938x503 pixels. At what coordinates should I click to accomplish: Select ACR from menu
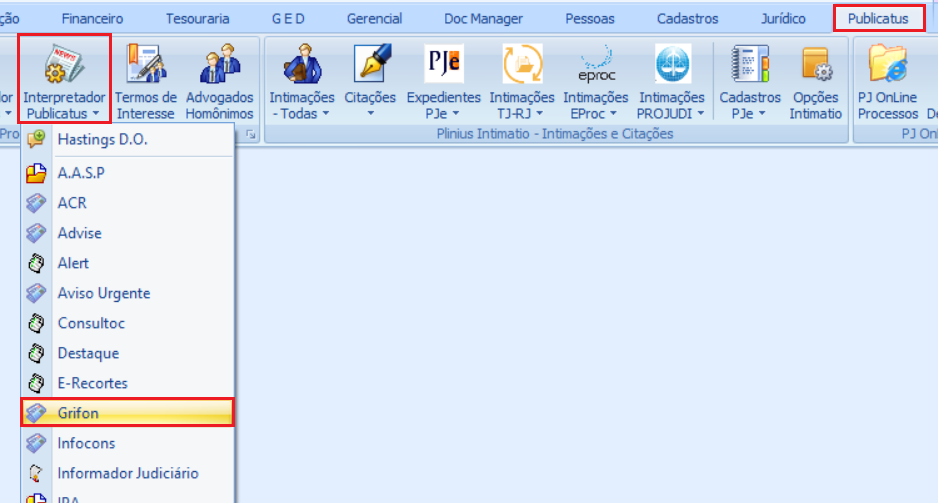pyautogui.click(x=127, y=203)
